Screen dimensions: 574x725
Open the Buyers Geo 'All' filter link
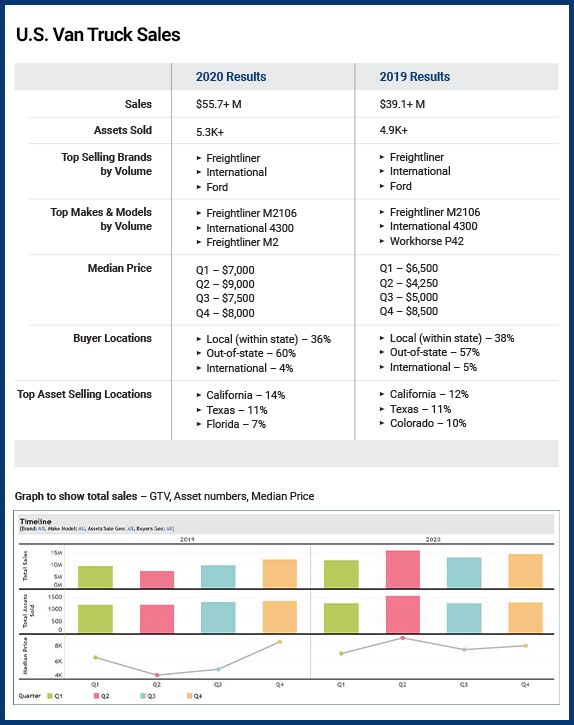[169, 528]
